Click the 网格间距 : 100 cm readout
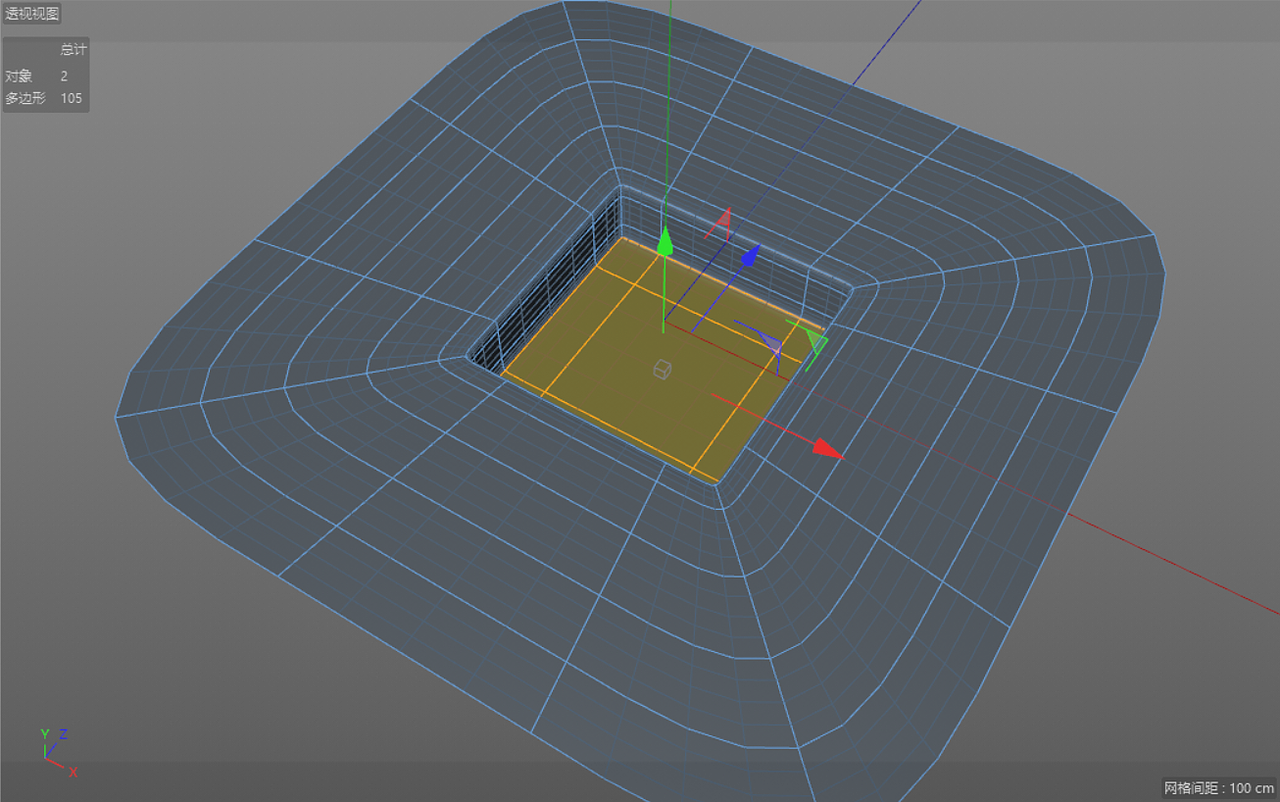 (x=1219, y=788)
